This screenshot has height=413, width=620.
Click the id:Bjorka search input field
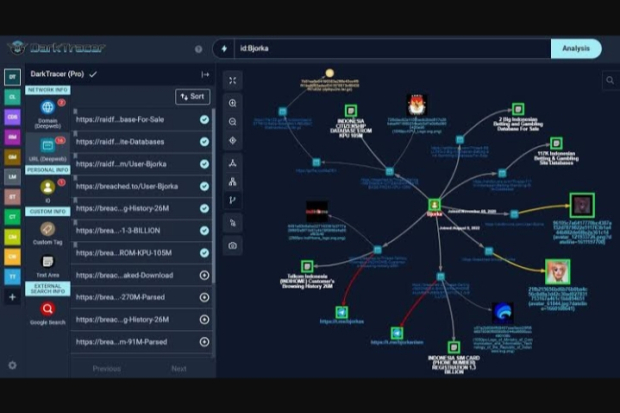[390, 48]
